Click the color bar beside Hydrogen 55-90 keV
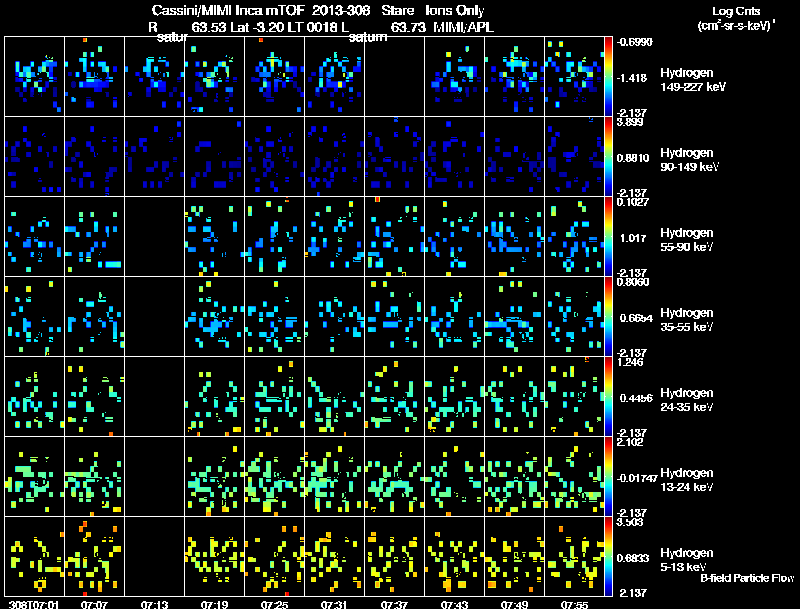Viewport: 800px width, 609px height. point(608,237)
